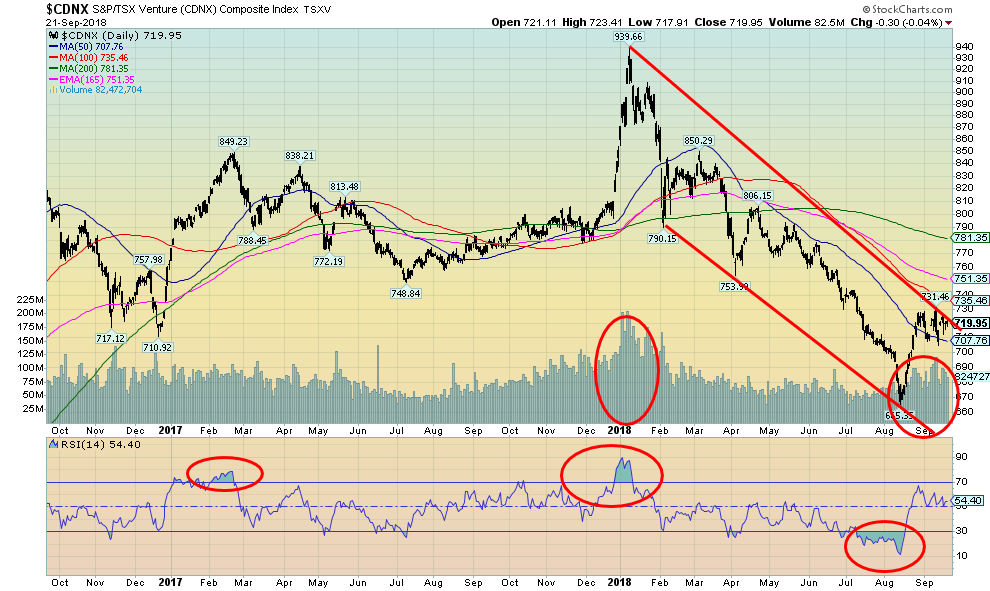
Task: Click the "710.92" low price label
Action: [x=157, y=347]
